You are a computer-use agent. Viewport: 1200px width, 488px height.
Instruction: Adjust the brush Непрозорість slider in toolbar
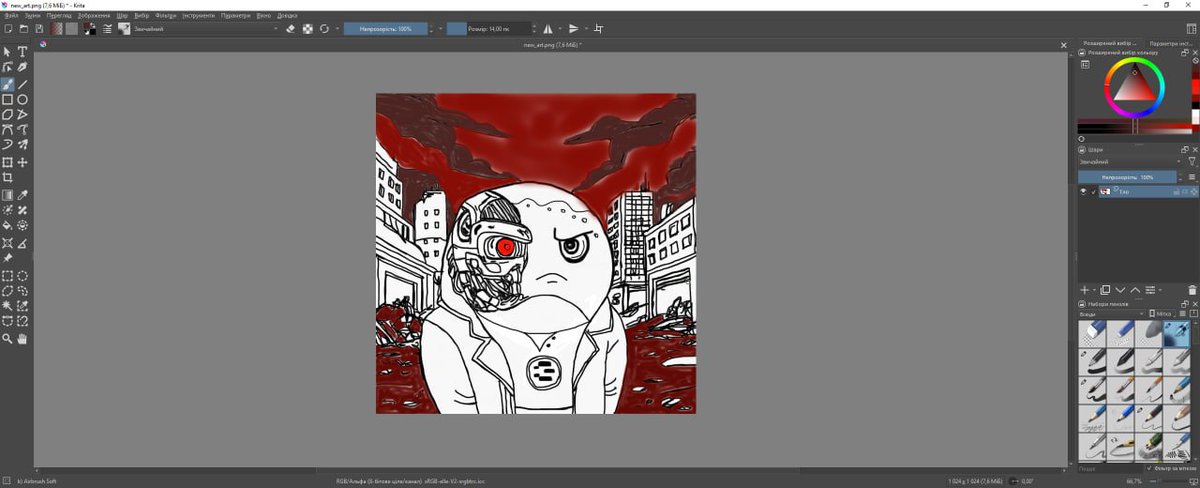(x=385, y=29)
